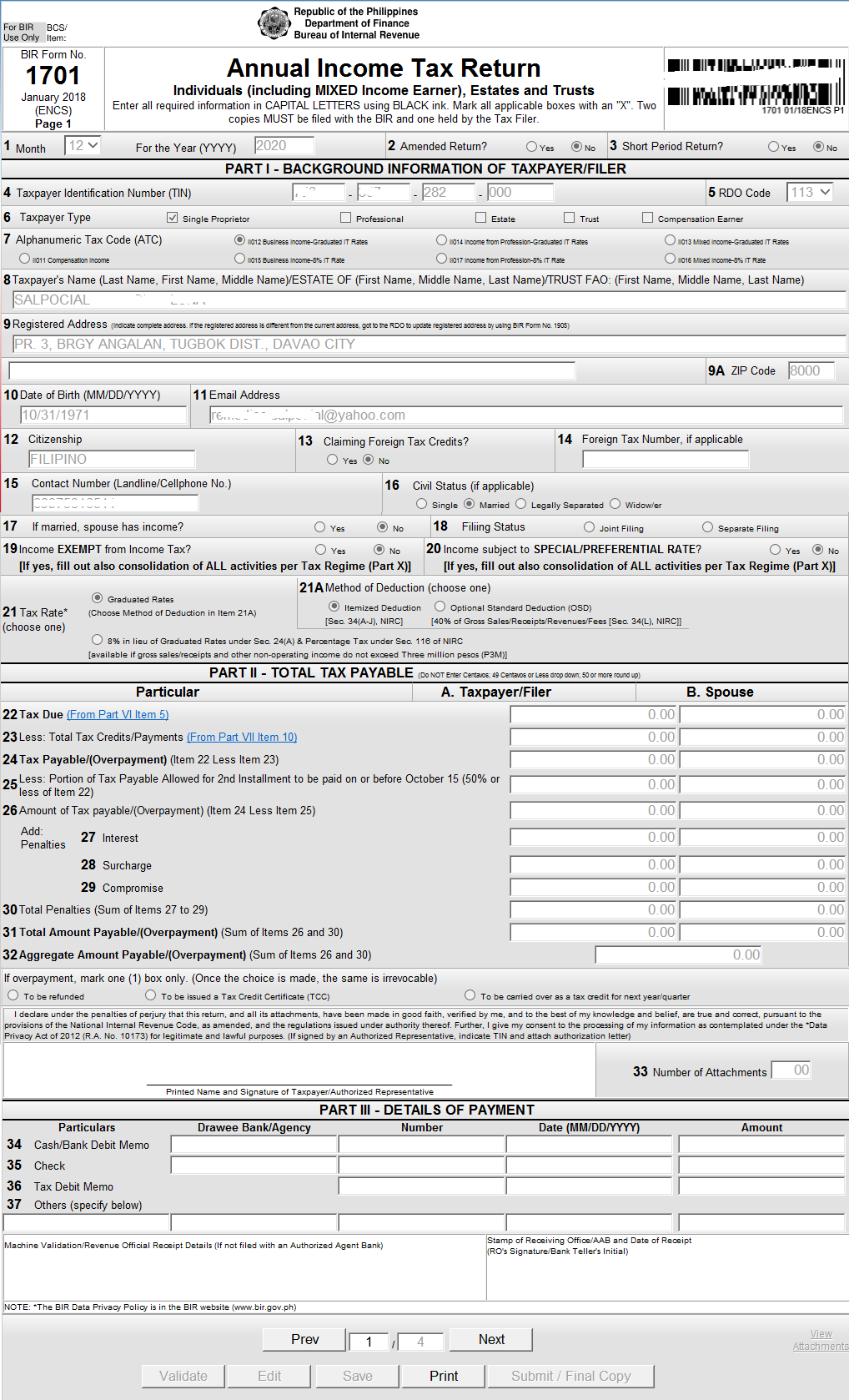Select Married civil status
Viewport: 849px width, 1400px height.
(469, 504)
